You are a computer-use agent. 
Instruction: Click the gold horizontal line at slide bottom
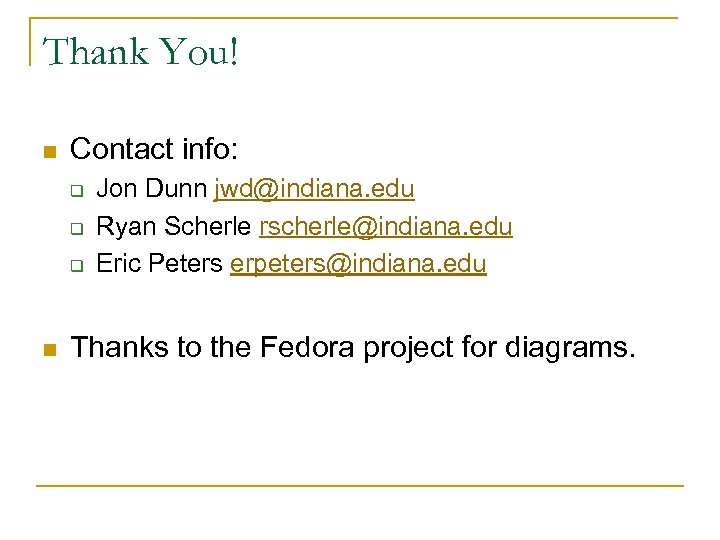click(360, 486)
